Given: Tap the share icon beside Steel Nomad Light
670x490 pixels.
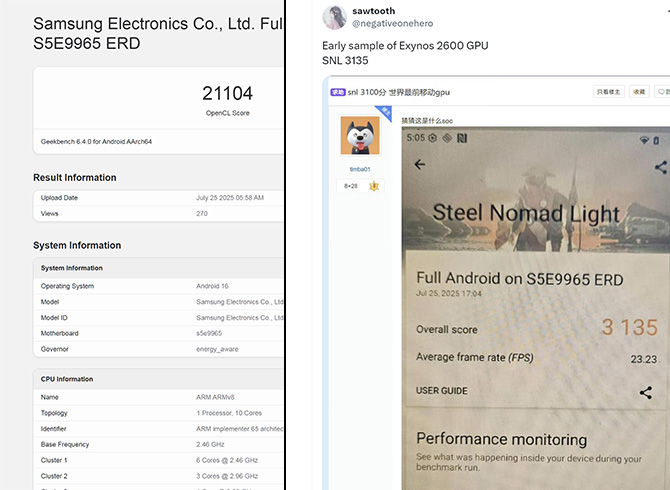Looking at the screenshot, I should [659, 167].
